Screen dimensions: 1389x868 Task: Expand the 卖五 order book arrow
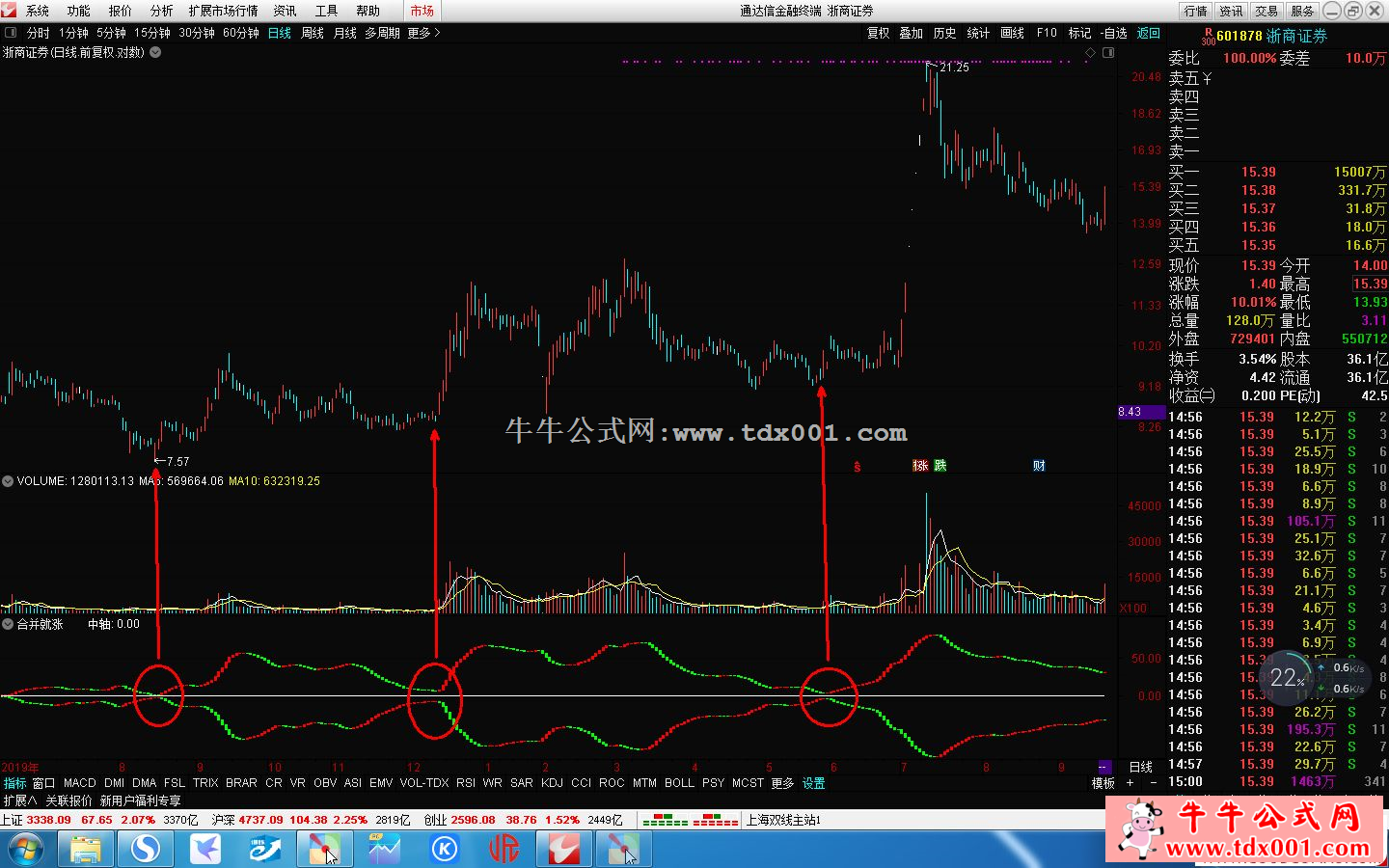pyautogui.click(x=1207, y=79)
